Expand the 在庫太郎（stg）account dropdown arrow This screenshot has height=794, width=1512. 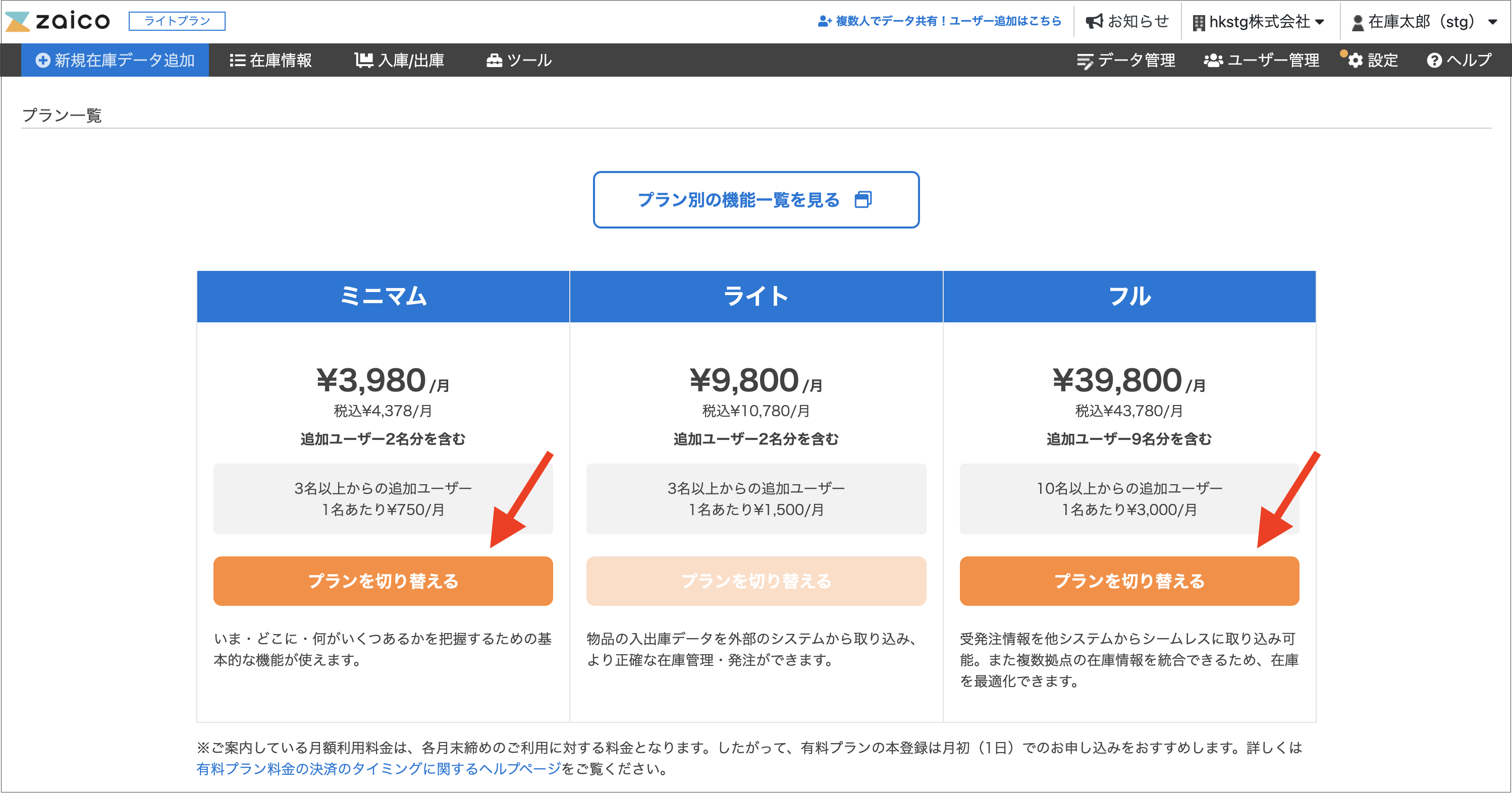1492,22
